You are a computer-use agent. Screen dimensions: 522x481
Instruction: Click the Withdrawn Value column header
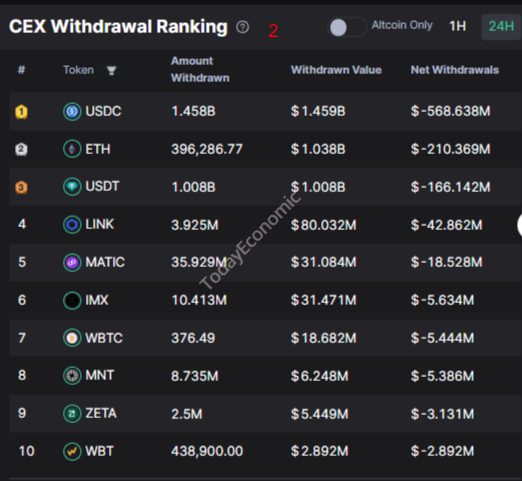tap(336, 70)
